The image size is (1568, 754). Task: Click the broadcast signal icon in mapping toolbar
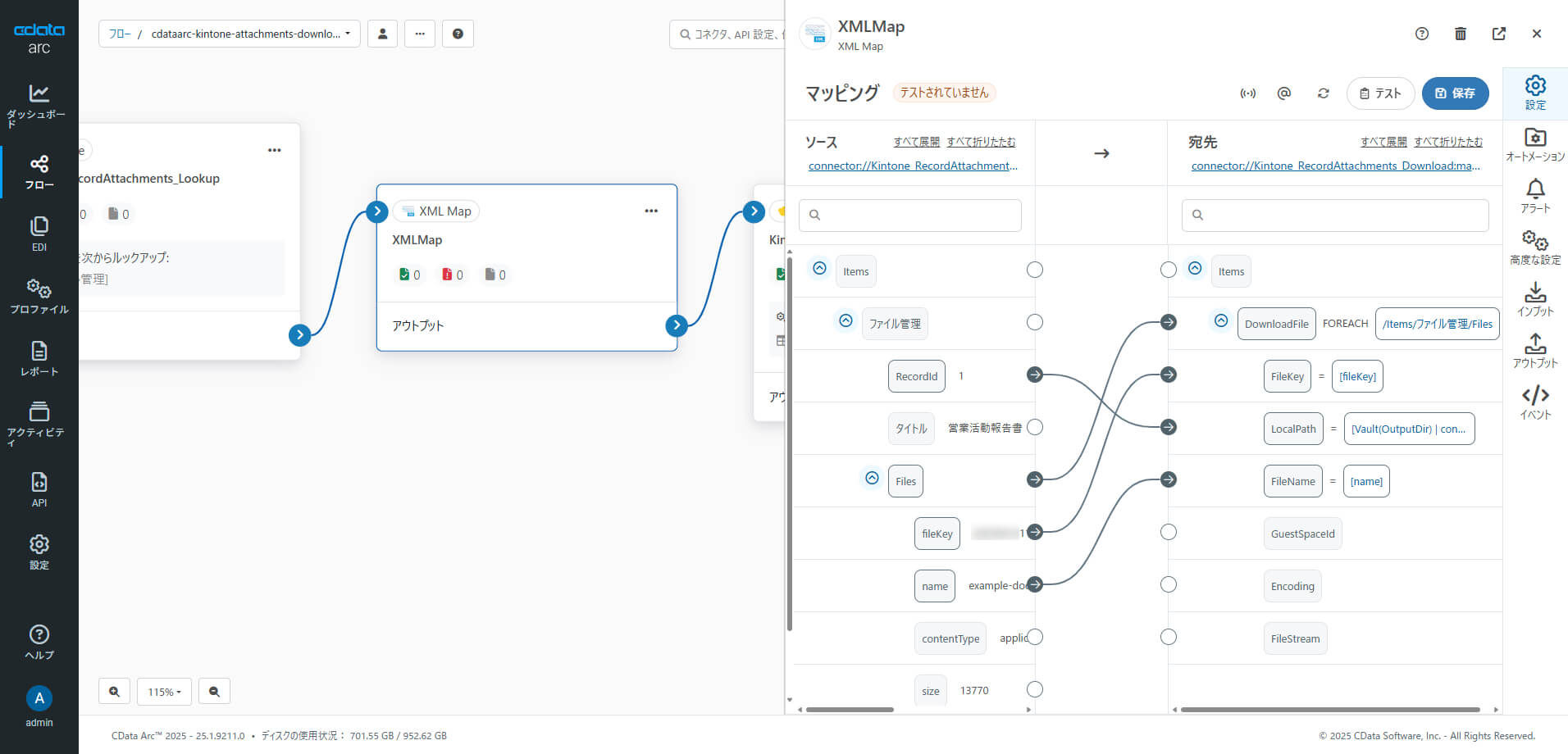1247,93
